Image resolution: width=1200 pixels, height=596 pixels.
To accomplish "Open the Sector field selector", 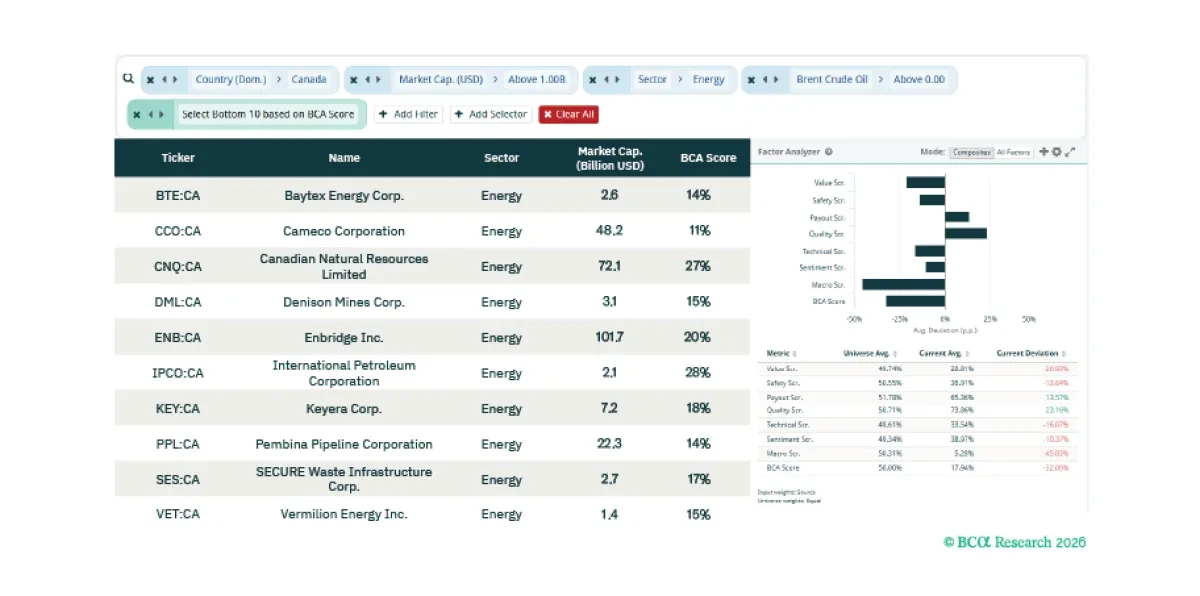I will pyautogui.click(x=652, y=80).
